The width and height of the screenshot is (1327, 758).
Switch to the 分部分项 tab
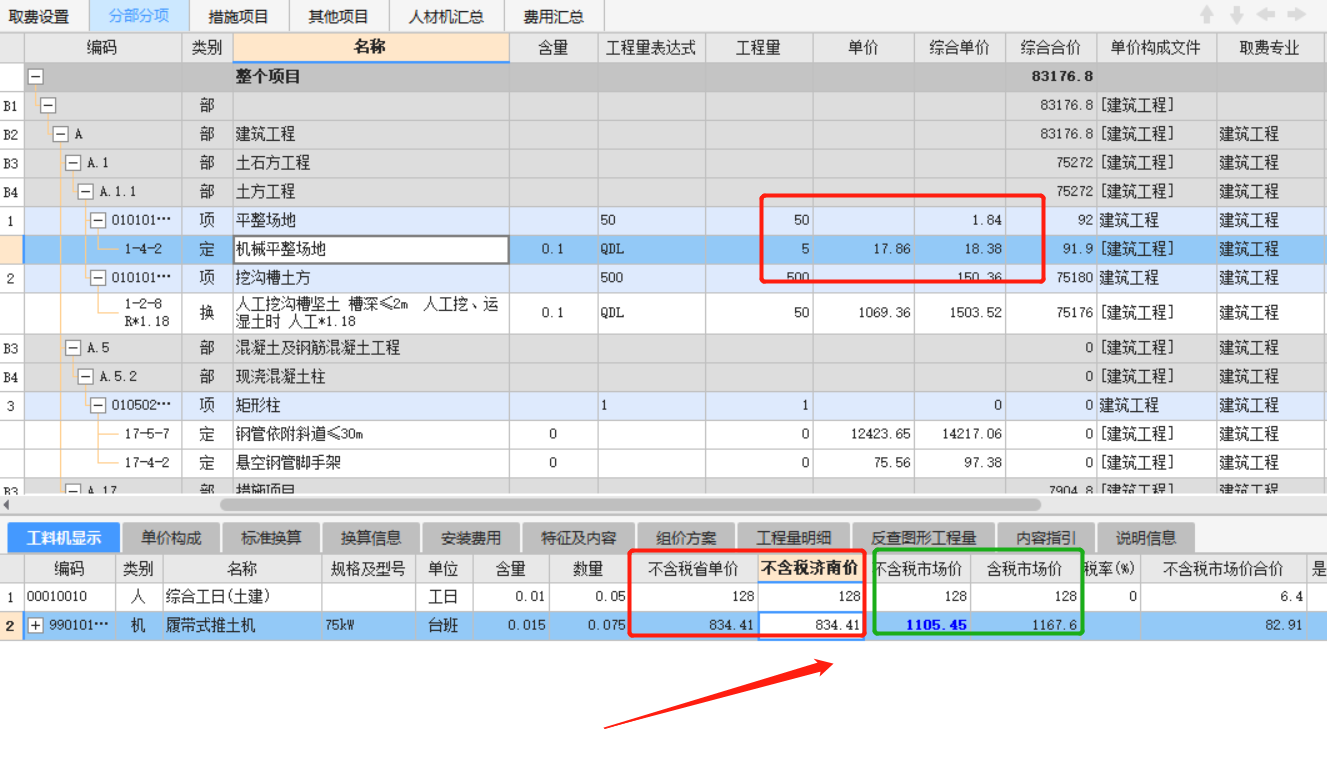[139, 16]
